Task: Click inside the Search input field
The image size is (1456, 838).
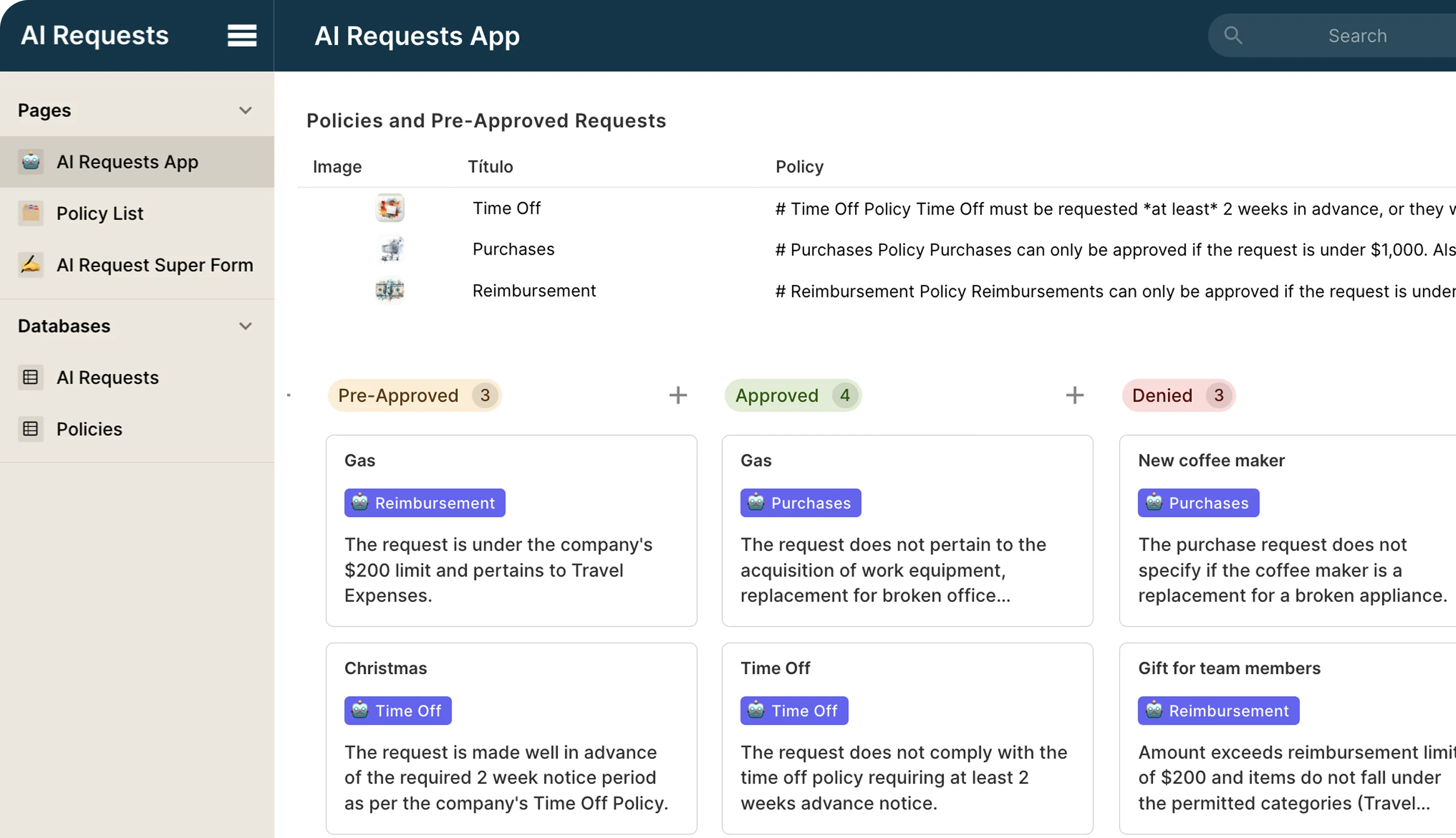Action: (1357, 36)
